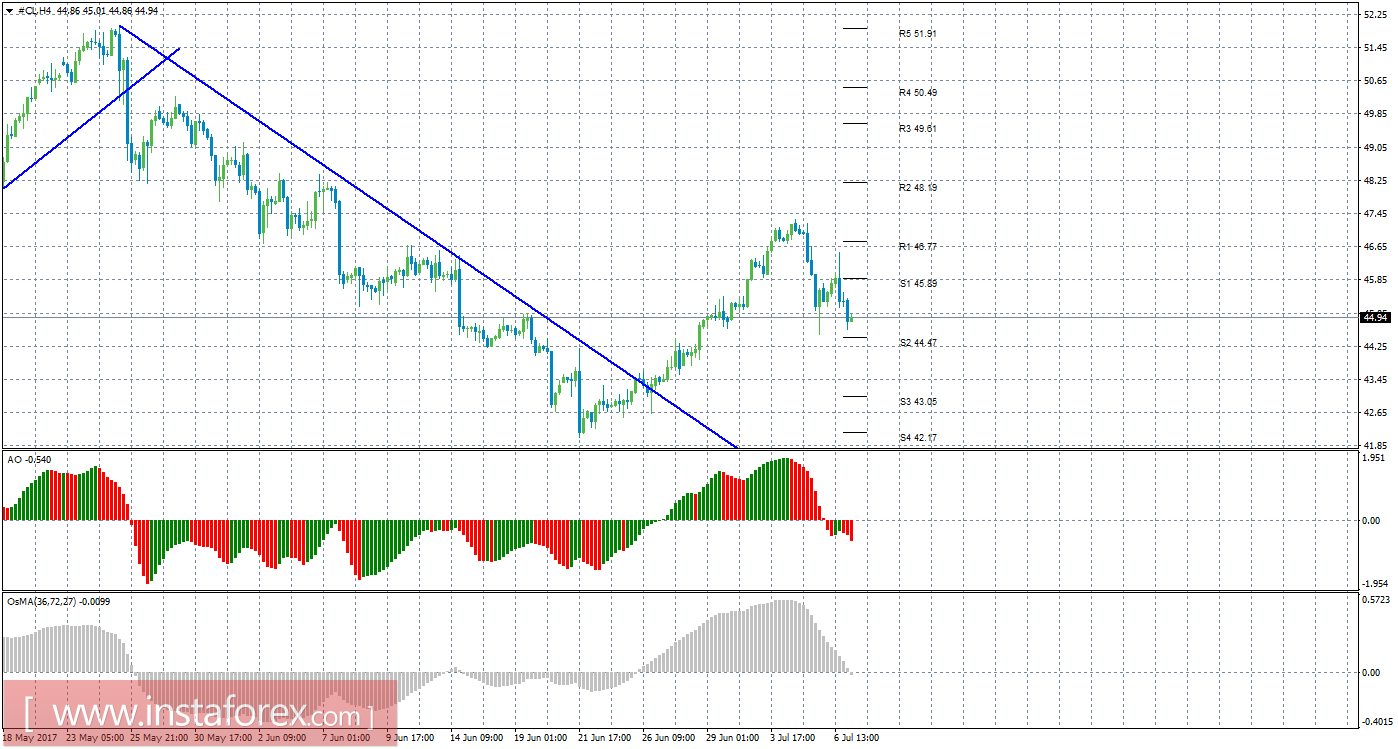Viewport: 1398px width, 749px height.
Task: Click the S1 45.89 pivot label
Action: point(917,283)
